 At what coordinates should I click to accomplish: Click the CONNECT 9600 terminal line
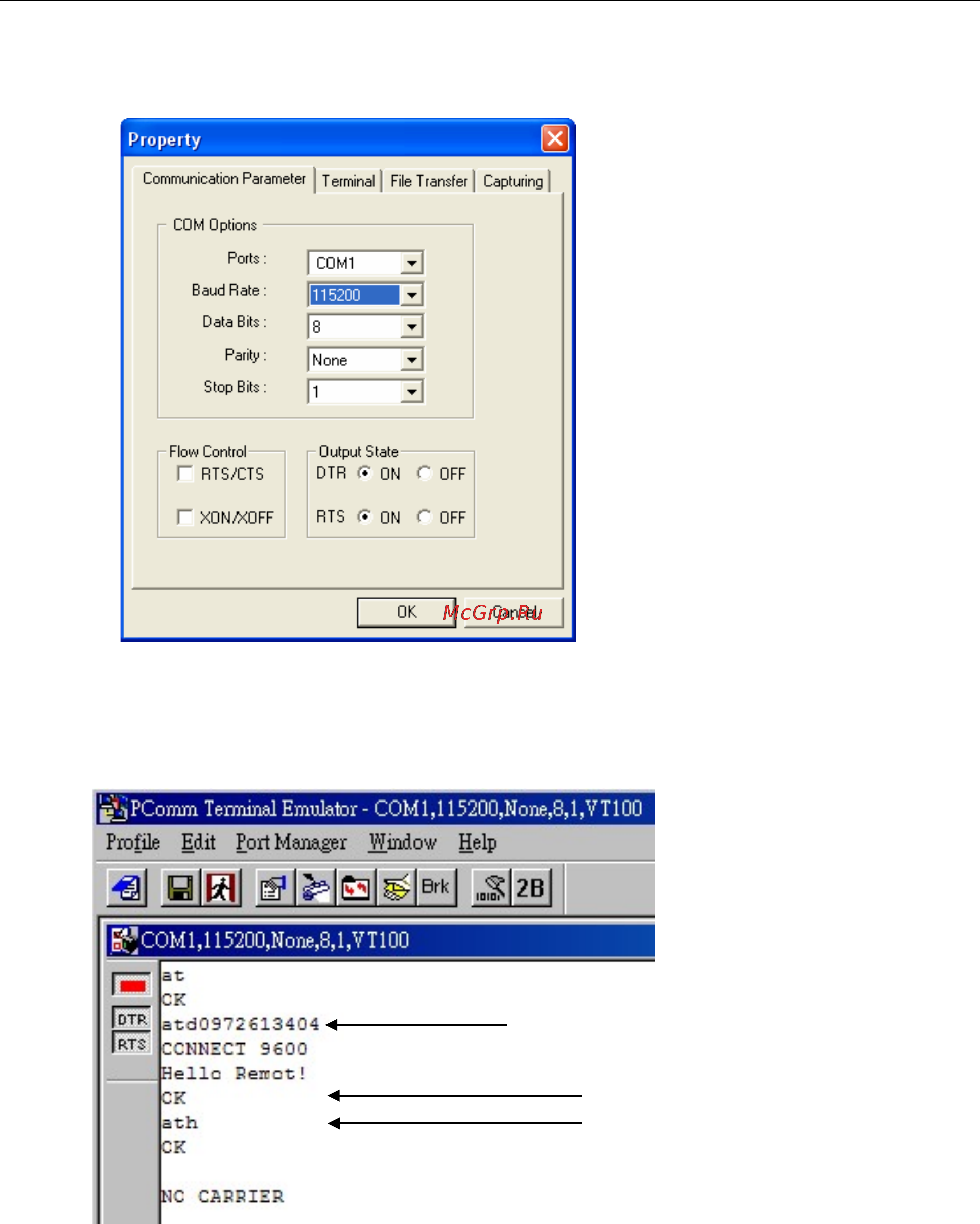tap(235, 1049)
